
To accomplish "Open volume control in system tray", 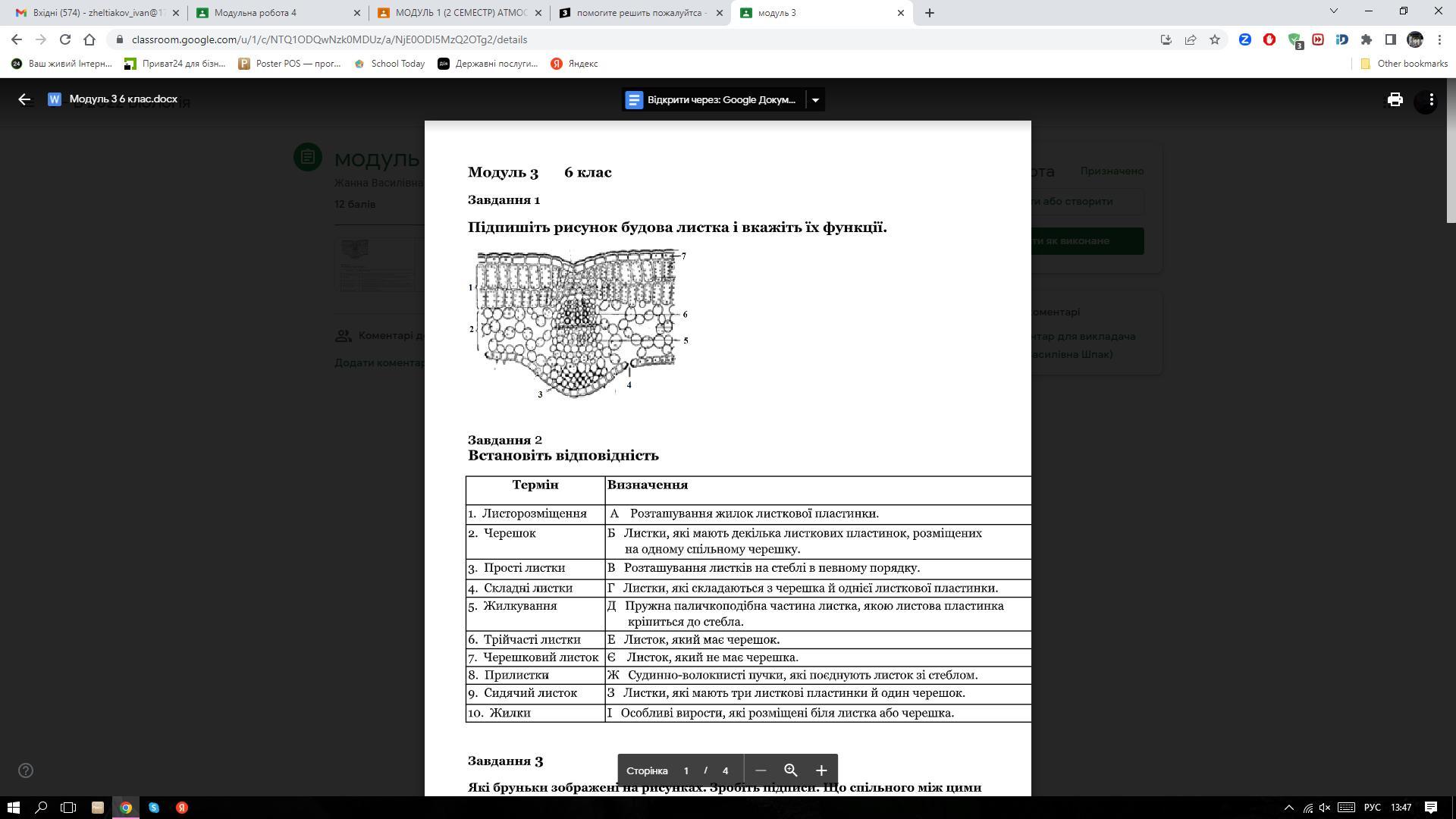I will point(1325,808).
